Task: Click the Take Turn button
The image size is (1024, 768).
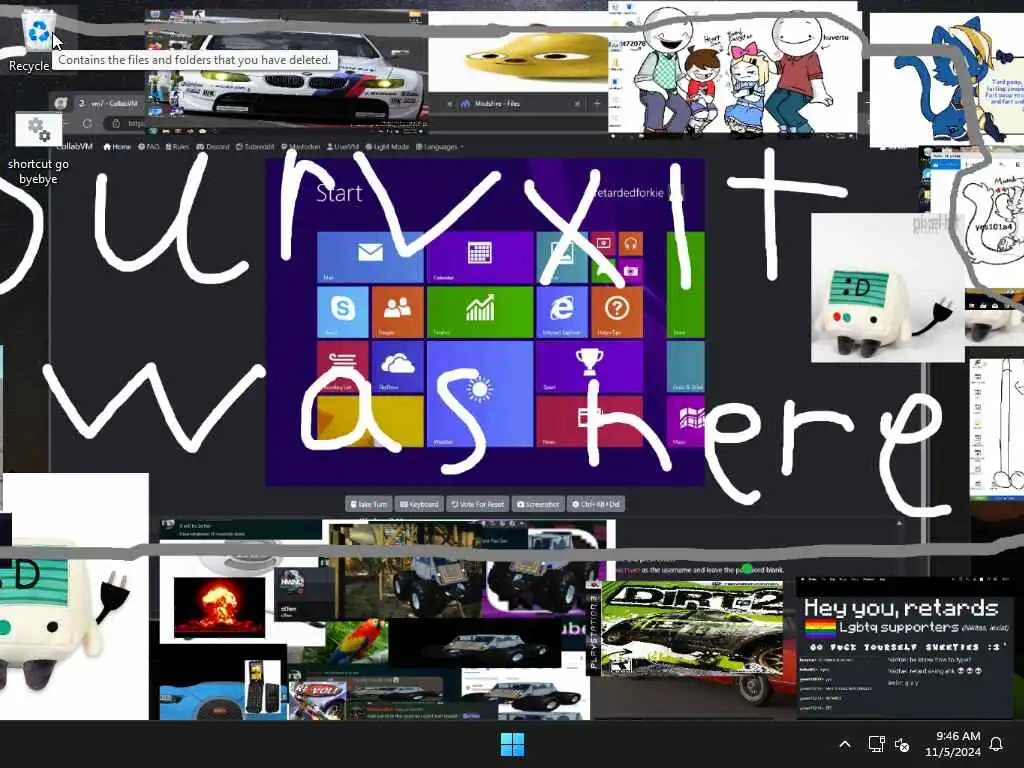Action: pyautogui.click(x=369, y=504)
